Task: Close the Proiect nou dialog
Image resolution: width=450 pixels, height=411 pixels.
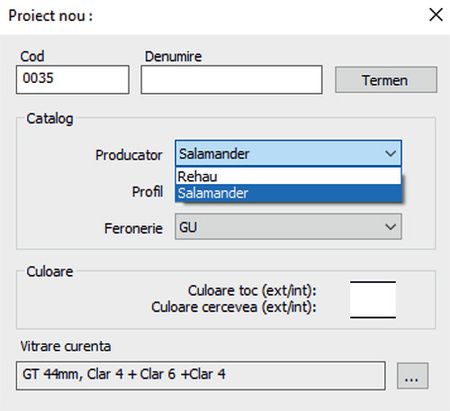Action: click(x=436, y=15)
